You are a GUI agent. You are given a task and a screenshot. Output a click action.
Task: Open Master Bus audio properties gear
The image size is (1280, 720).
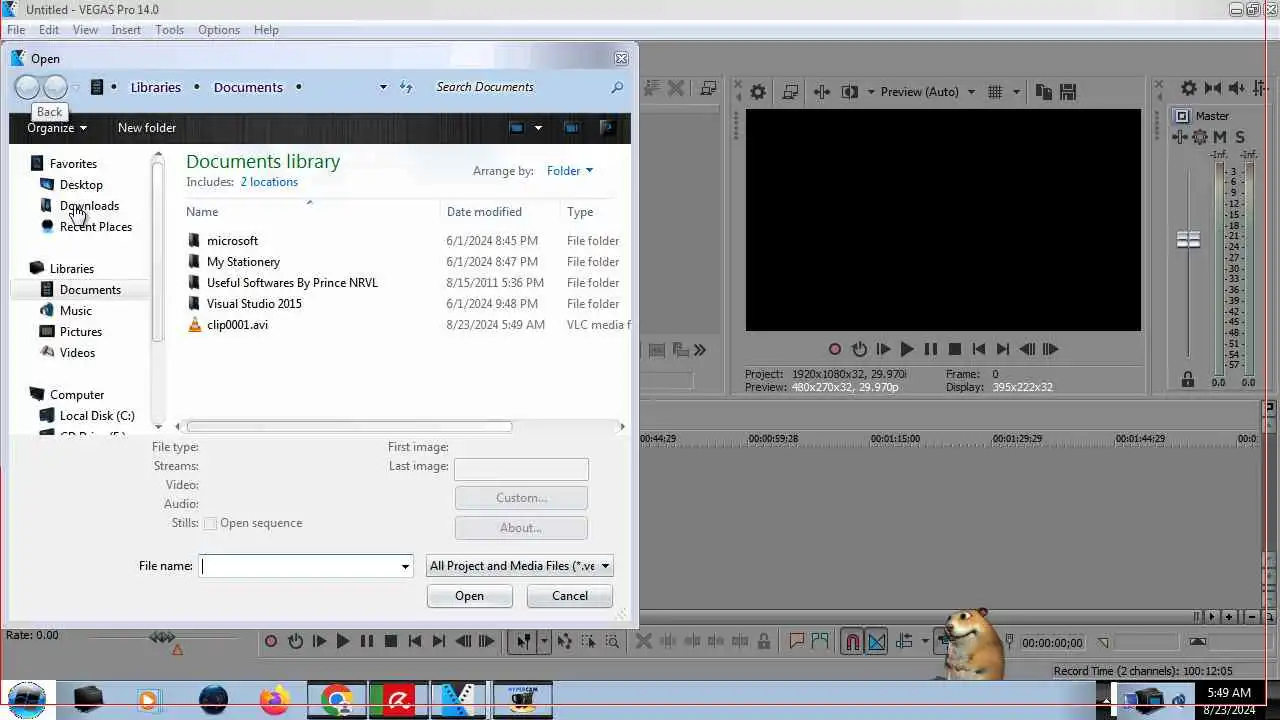[1189, 89]
